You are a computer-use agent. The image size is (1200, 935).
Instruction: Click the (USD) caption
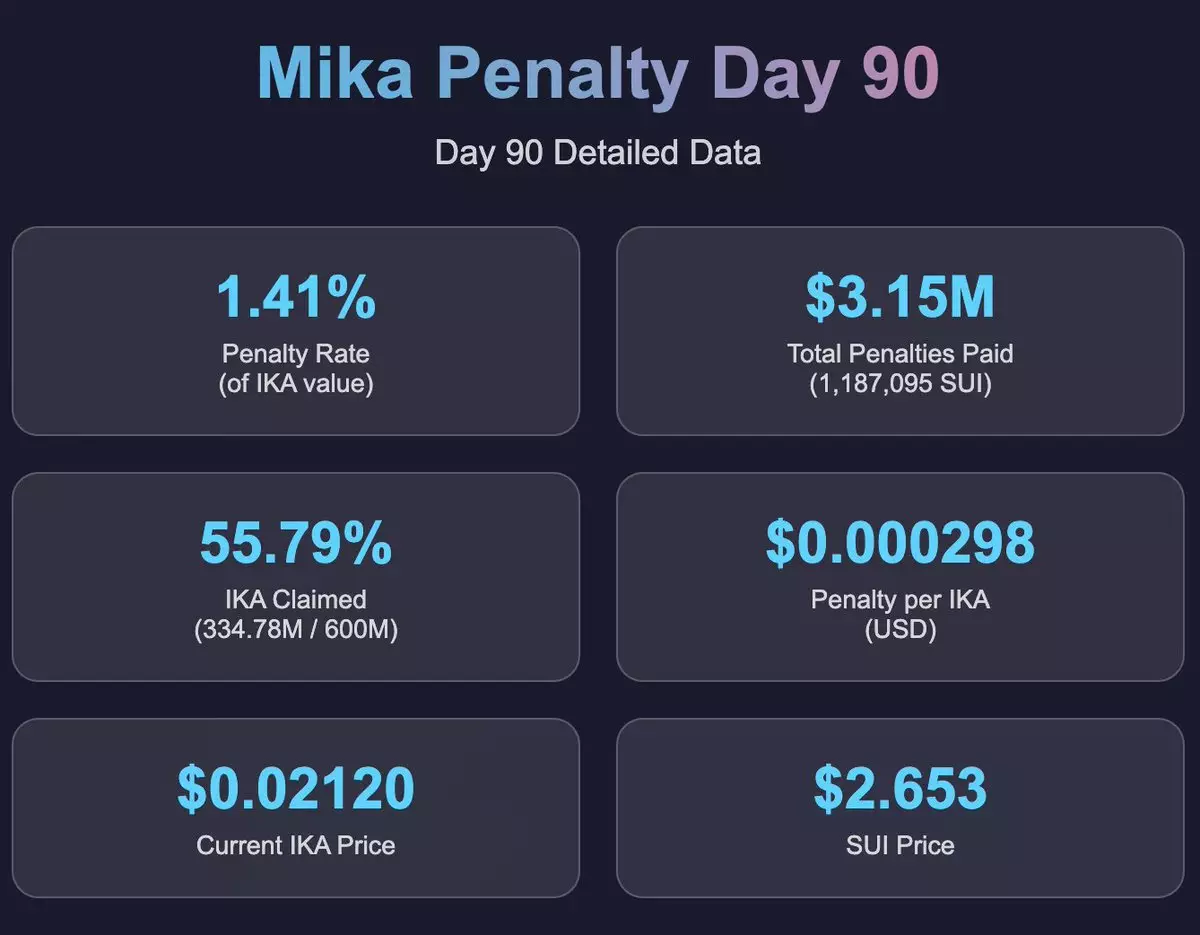click(900, 630)
